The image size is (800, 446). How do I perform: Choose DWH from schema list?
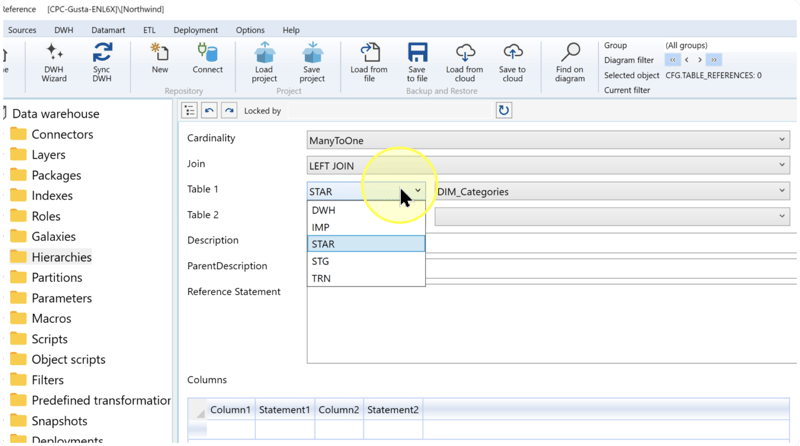click(x=366, y=210)
